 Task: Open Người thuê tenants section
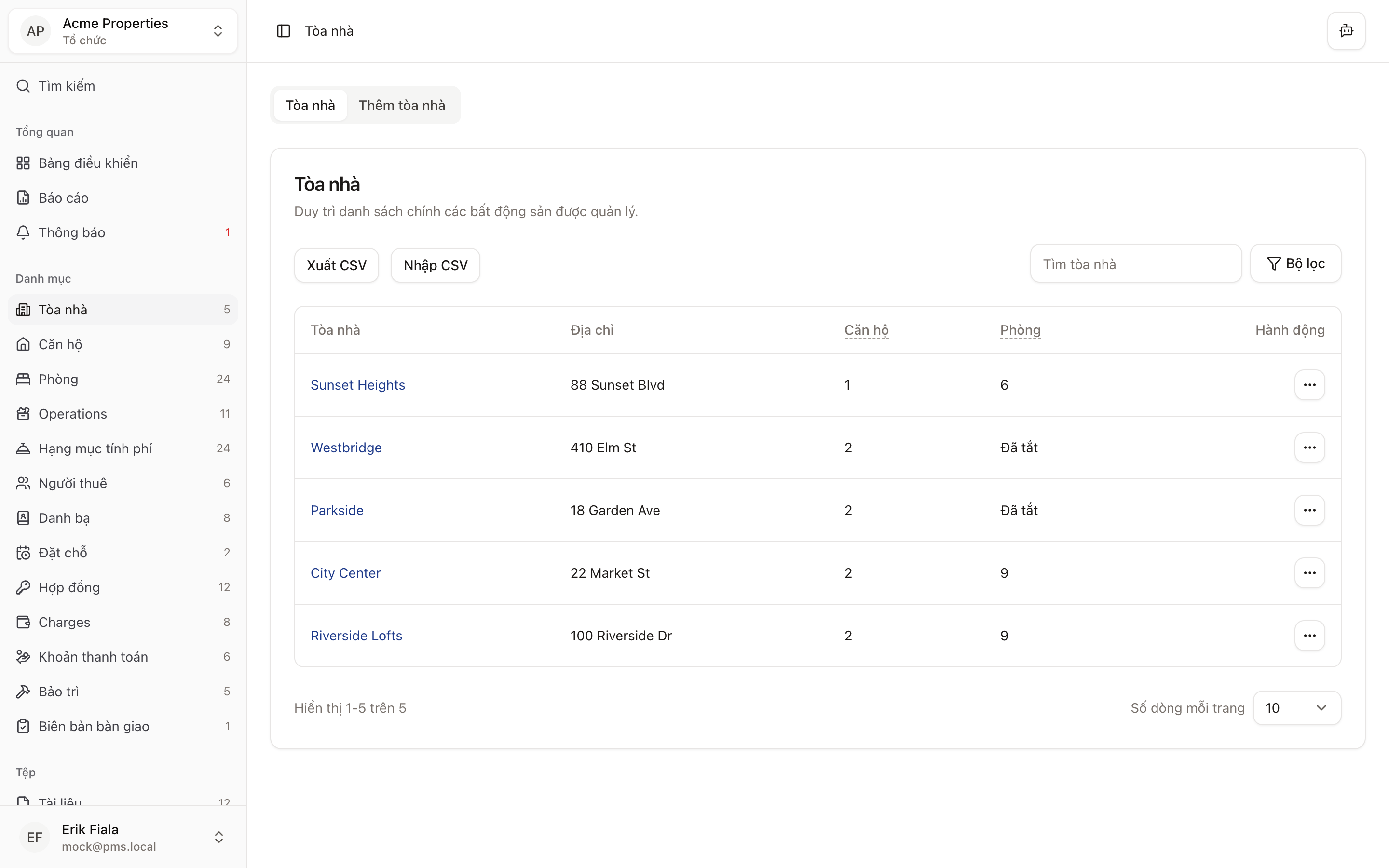click(x=72, y=483)
